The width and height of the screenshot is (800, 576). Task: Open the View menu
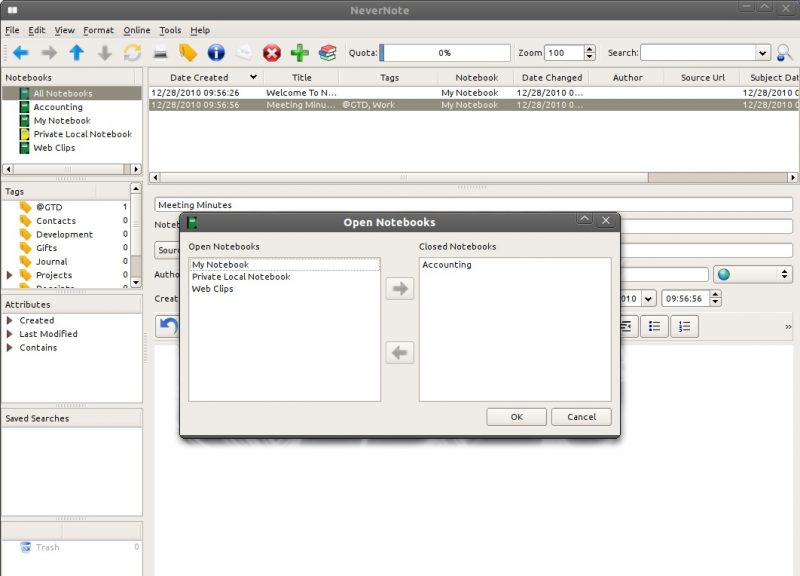coord(65,30)
